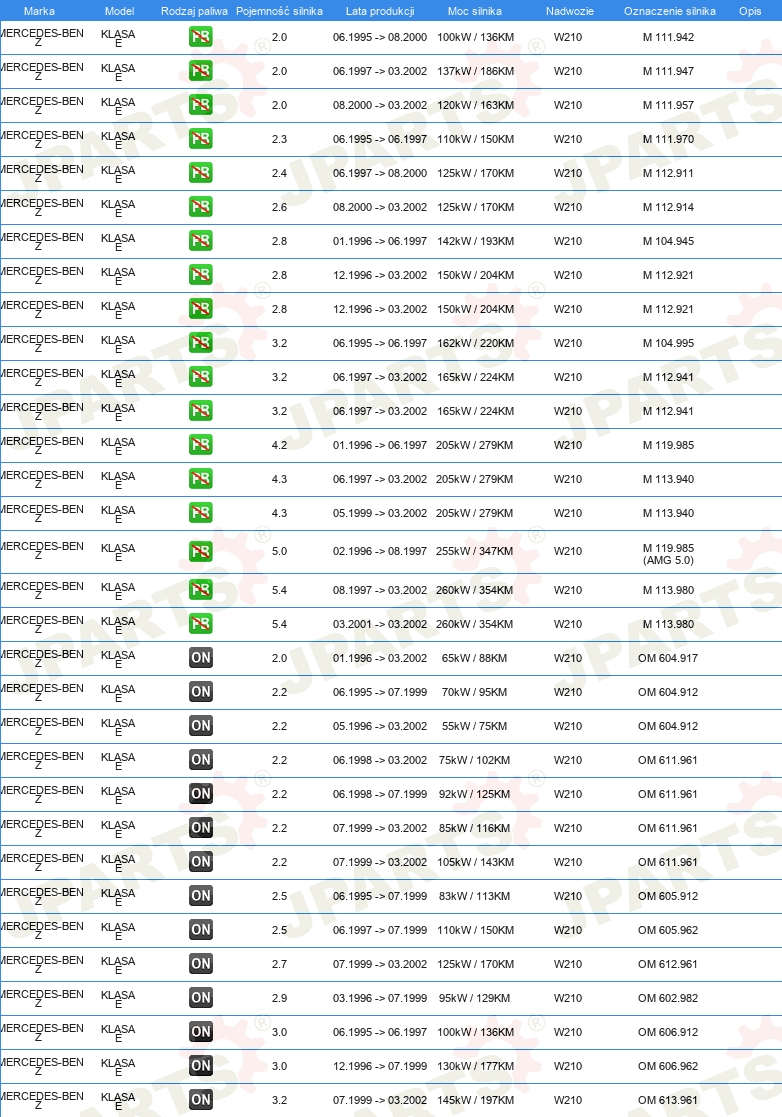
Task: Click the 'Pojemność silnika' column header
Action: pyautogui.click(x=279, y=11)
